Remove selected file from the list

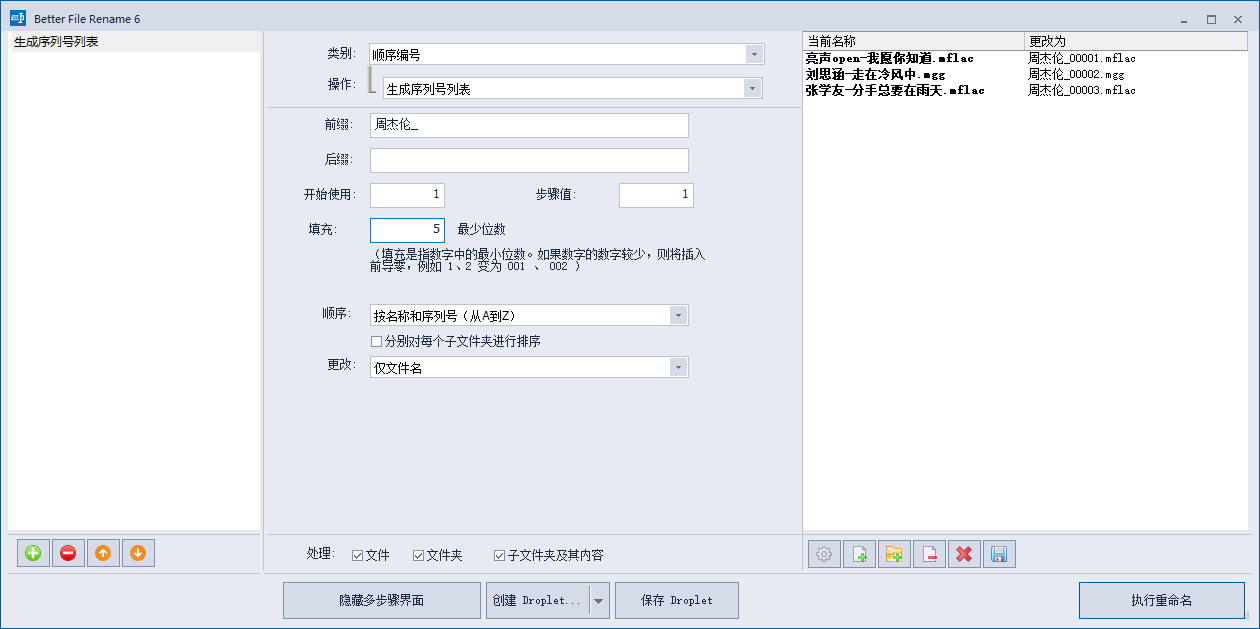(x=929, y=554)
